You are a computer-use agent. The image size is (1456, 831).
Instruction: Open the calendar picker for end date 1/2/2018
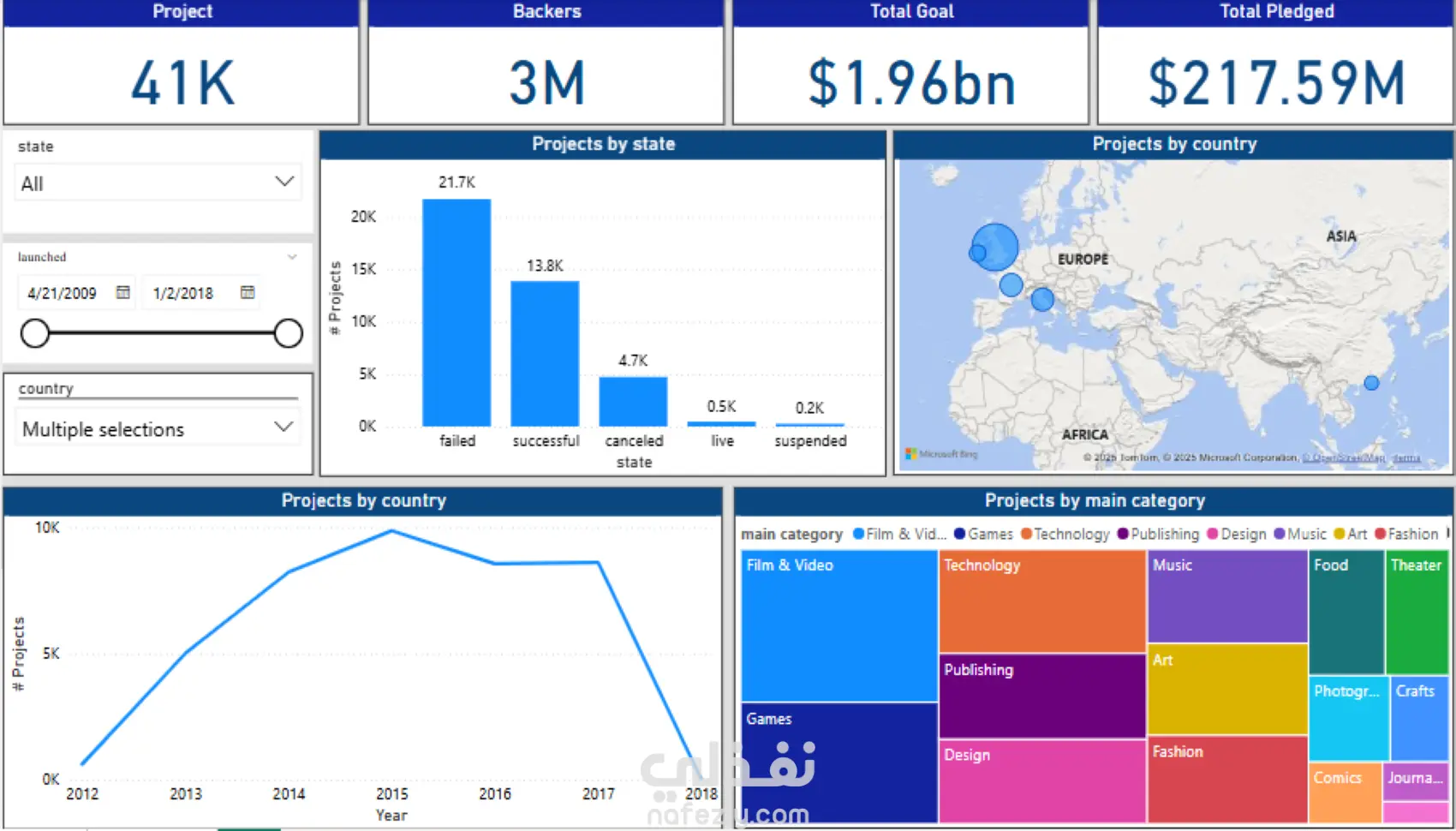pyautogui.click(x=248, y=292)
